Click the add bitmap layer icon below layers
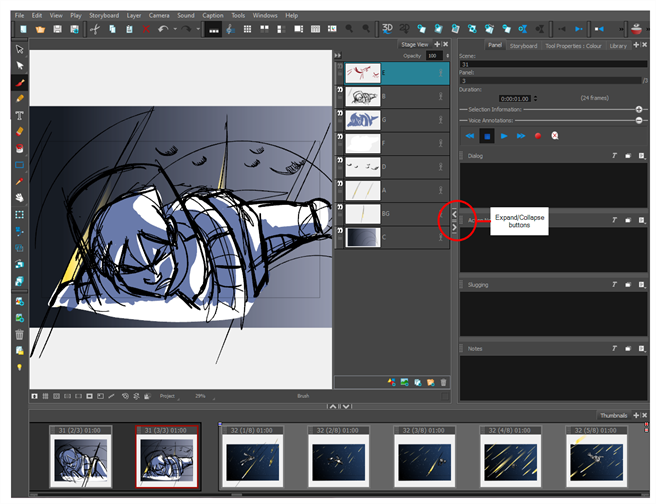656x504 pixels. pos(405,382)
